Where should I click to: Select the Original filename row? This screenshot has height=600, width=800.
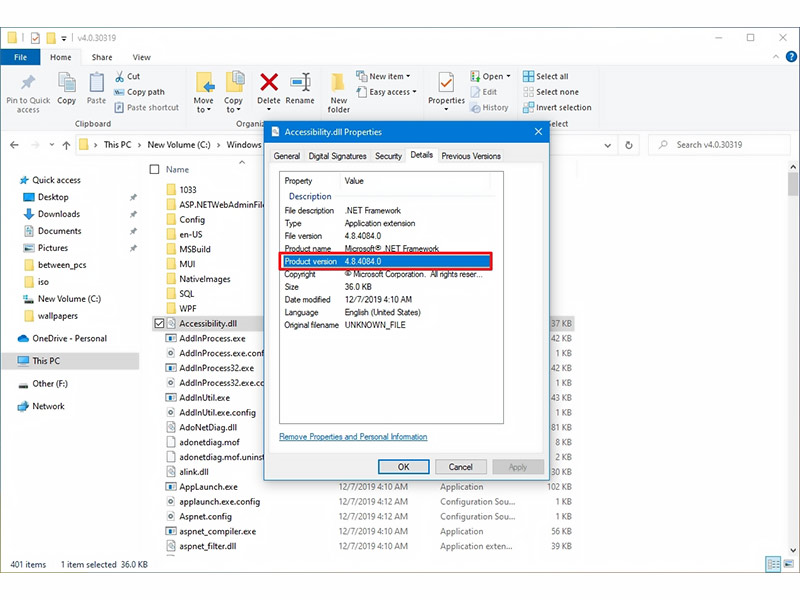coord(385,325)
